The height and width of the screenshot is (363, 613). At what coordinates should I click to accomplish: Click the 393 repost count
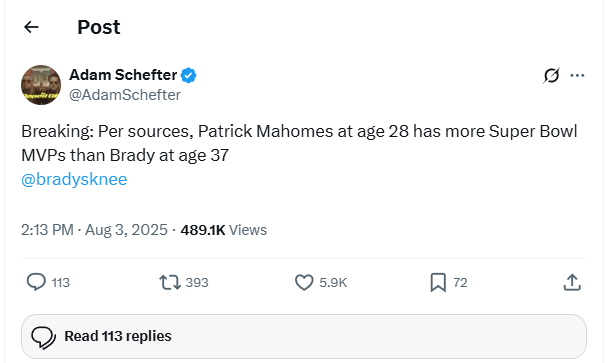tap(197, 283)
